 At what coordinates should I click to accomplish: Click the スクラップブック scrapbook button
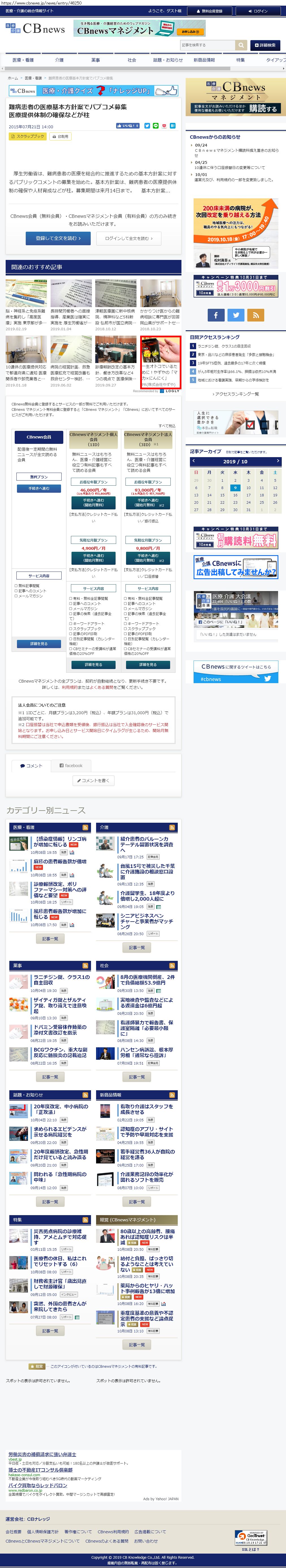[28, 137]
